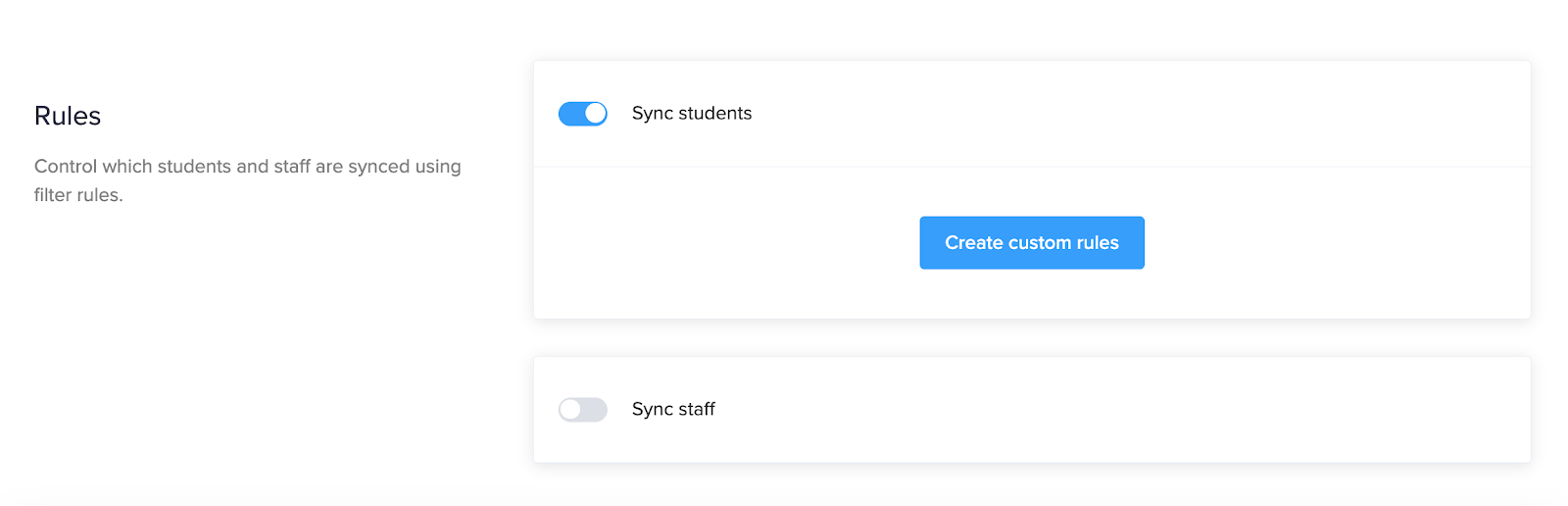Click the white knob of Sync staff switch

tap(570, 410)
